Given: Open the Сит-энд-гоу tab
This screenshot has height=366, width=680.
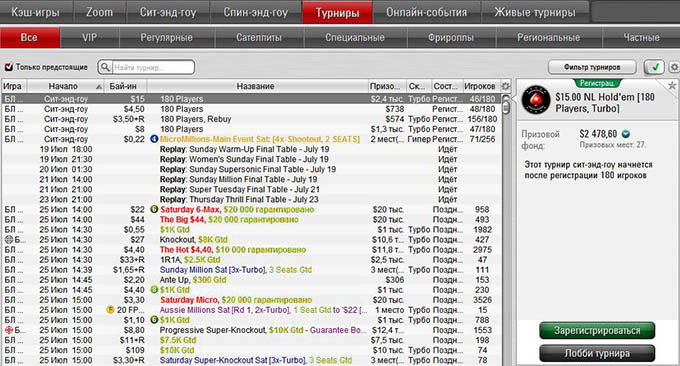Looking at the screenshot, I should click(168, 12).
